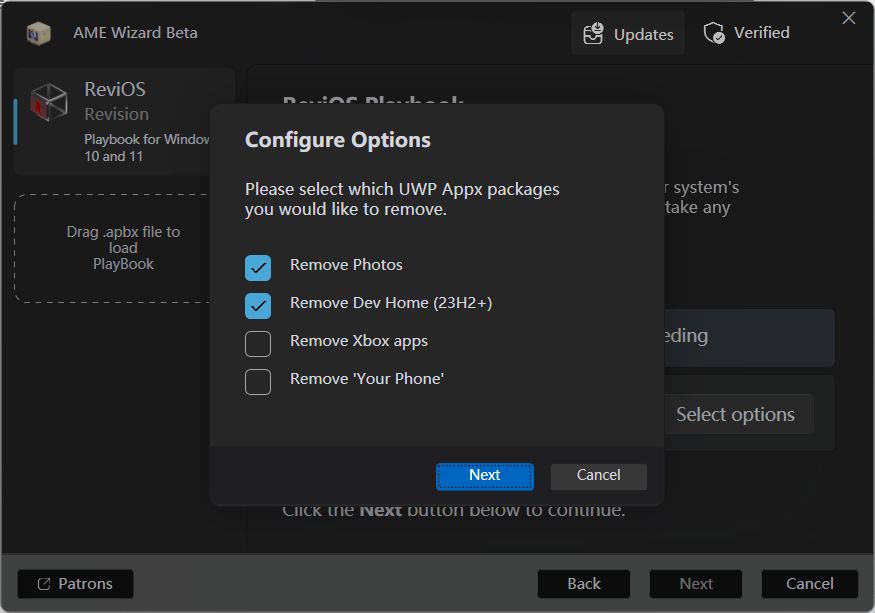The height and width of the screenshot is (613, 875).
Task: Click the AME Wizard cube logo icon
Action: (x=39, y=33)
